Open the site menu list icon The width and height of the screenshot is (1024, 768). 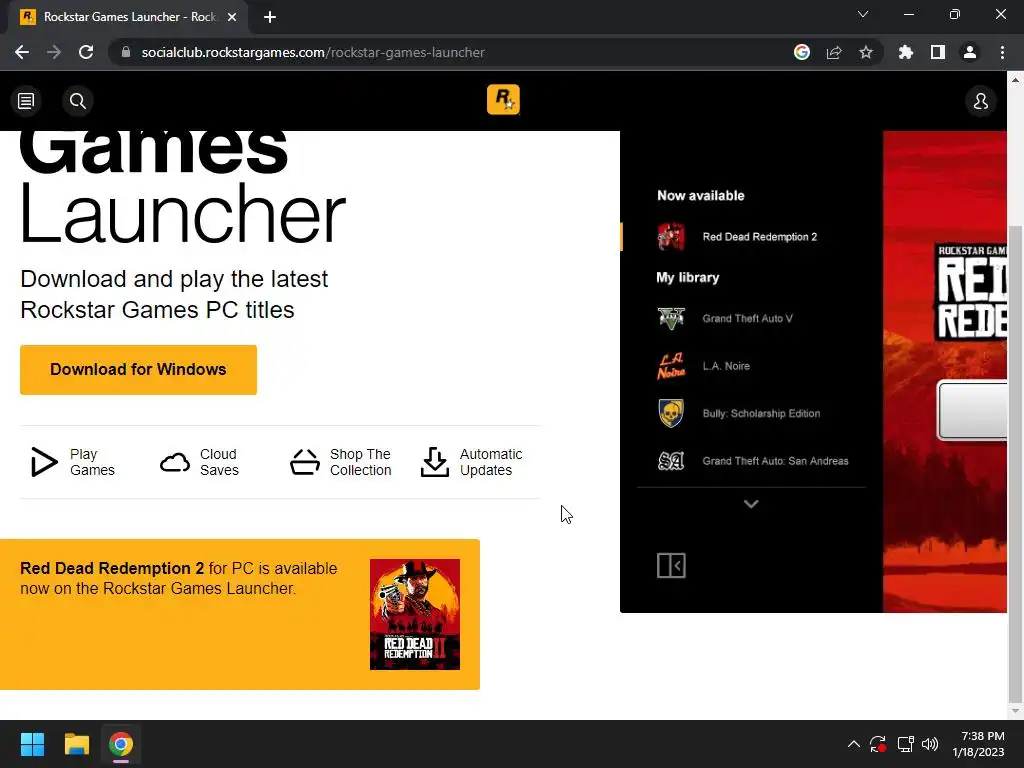pyautogui.click(x=26, y=101)
